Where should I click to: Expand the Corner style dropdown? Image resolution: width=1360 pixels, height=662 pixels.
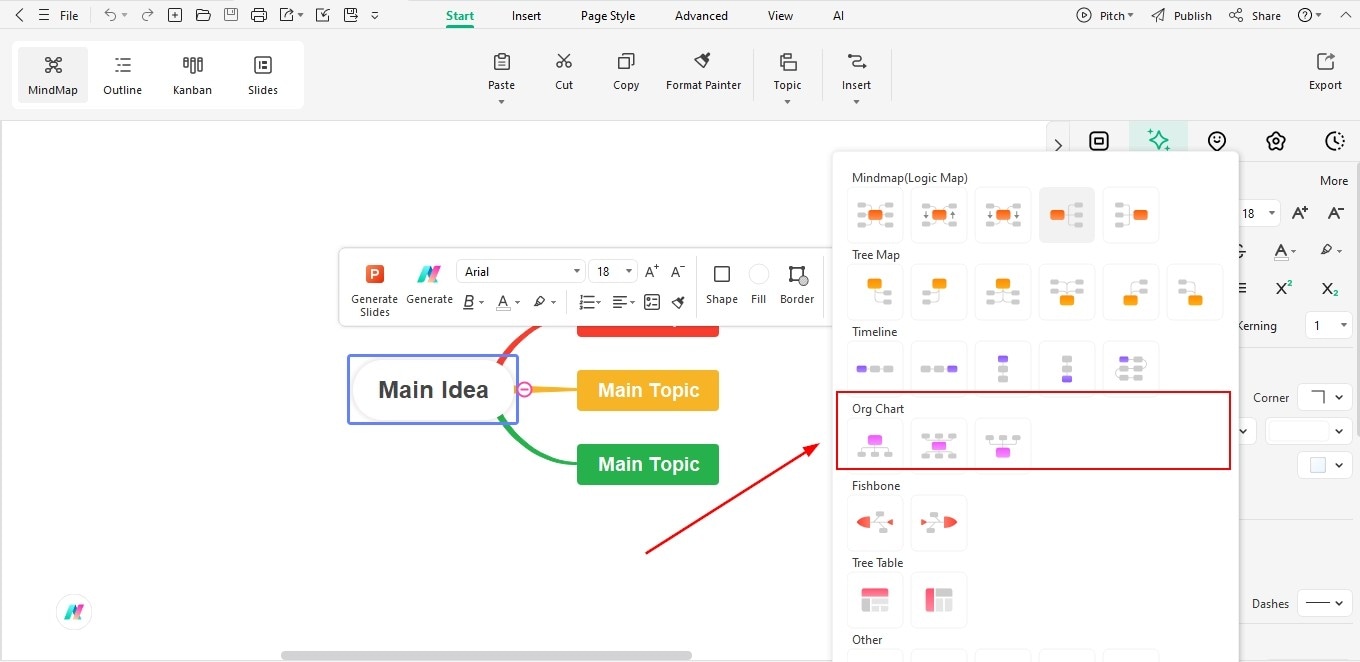(1324, 397)
